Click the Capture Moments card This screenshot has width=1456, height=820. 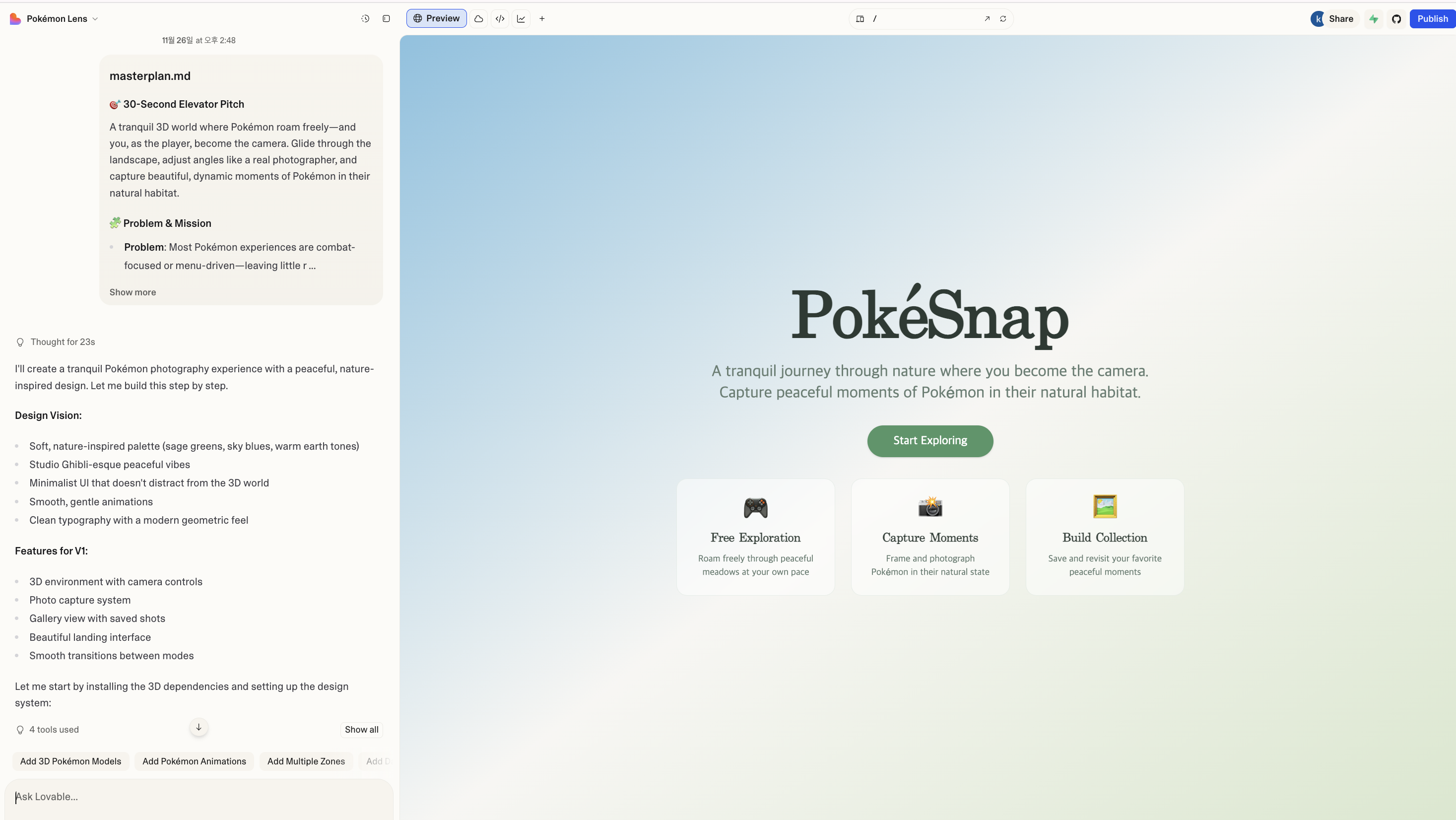(x=930, y=537)
